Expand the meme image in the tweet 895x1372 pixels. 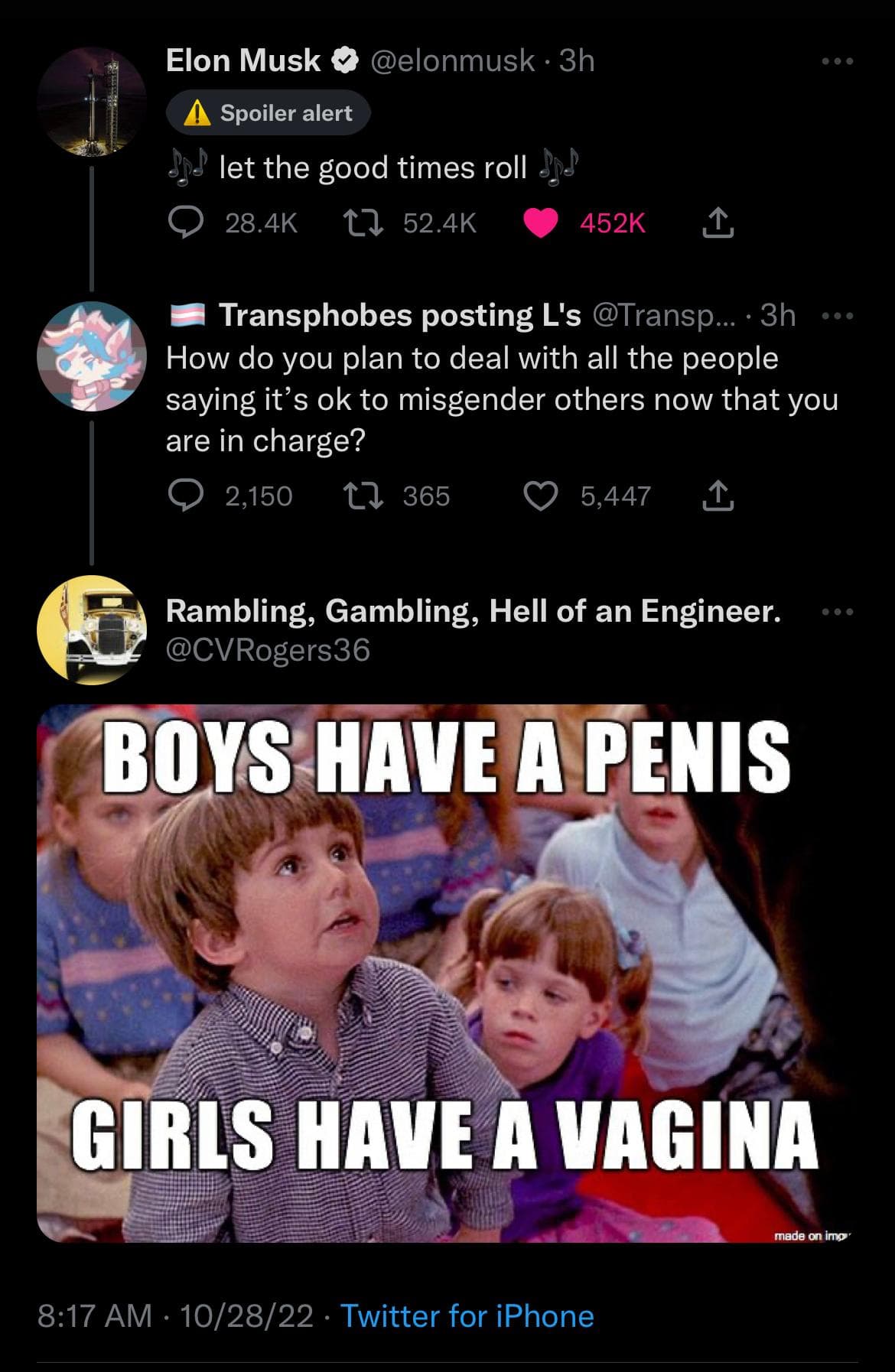[x=447, y=973]
